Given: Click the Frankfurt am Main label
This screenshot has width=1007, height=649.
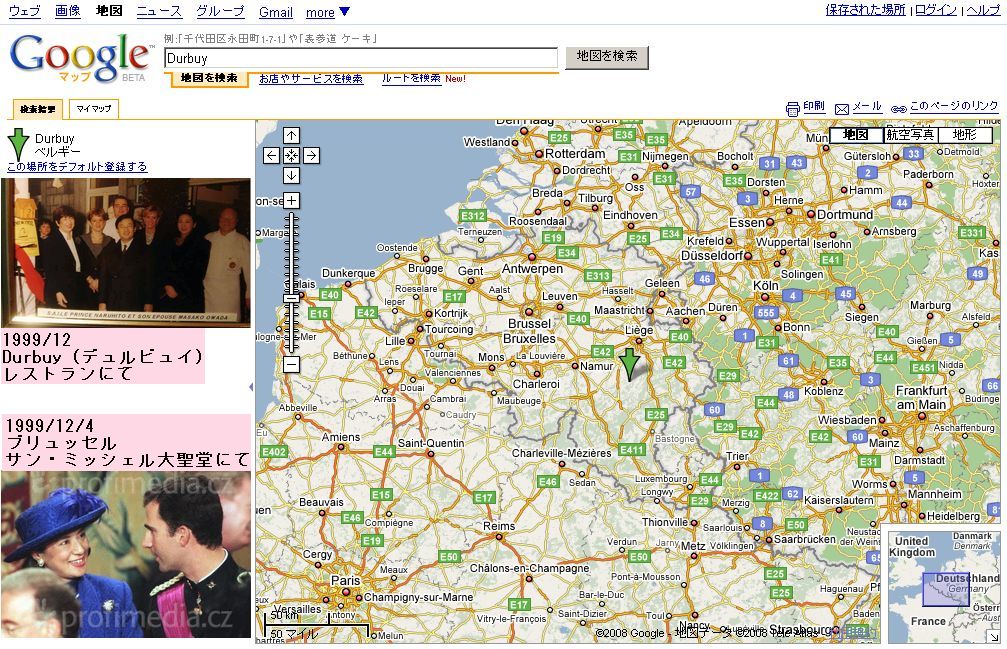Looking at the screenshot, I should pyautogui.click(x=922, y=397).
